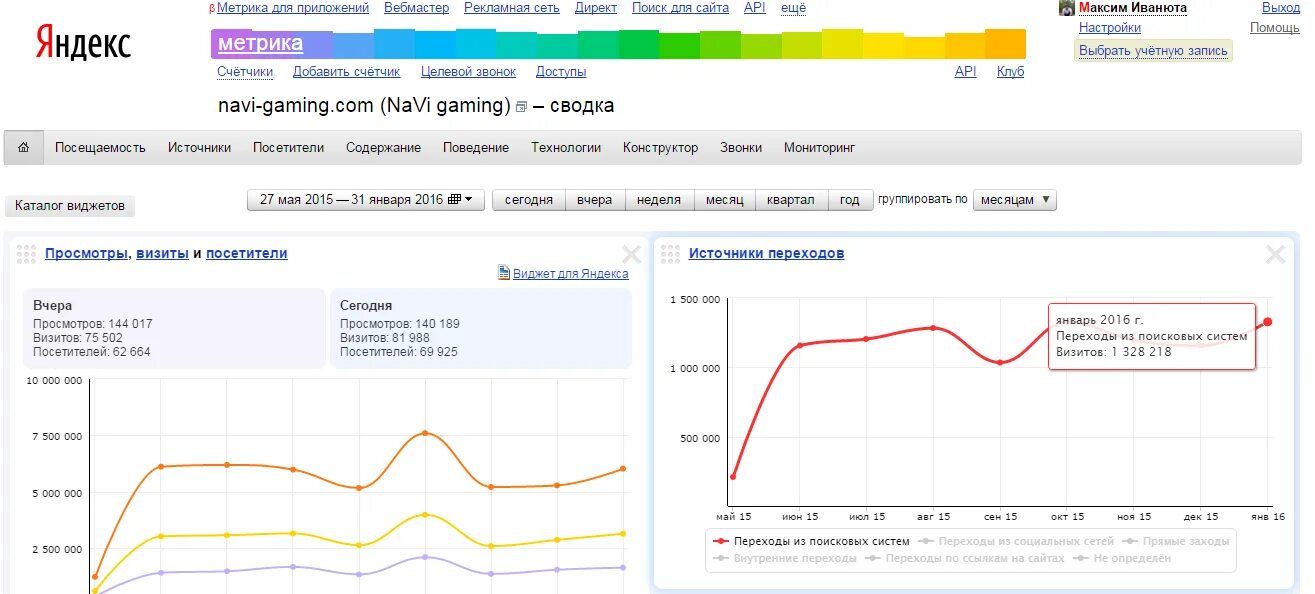Open API link under the metrika bar

[965, 72]
